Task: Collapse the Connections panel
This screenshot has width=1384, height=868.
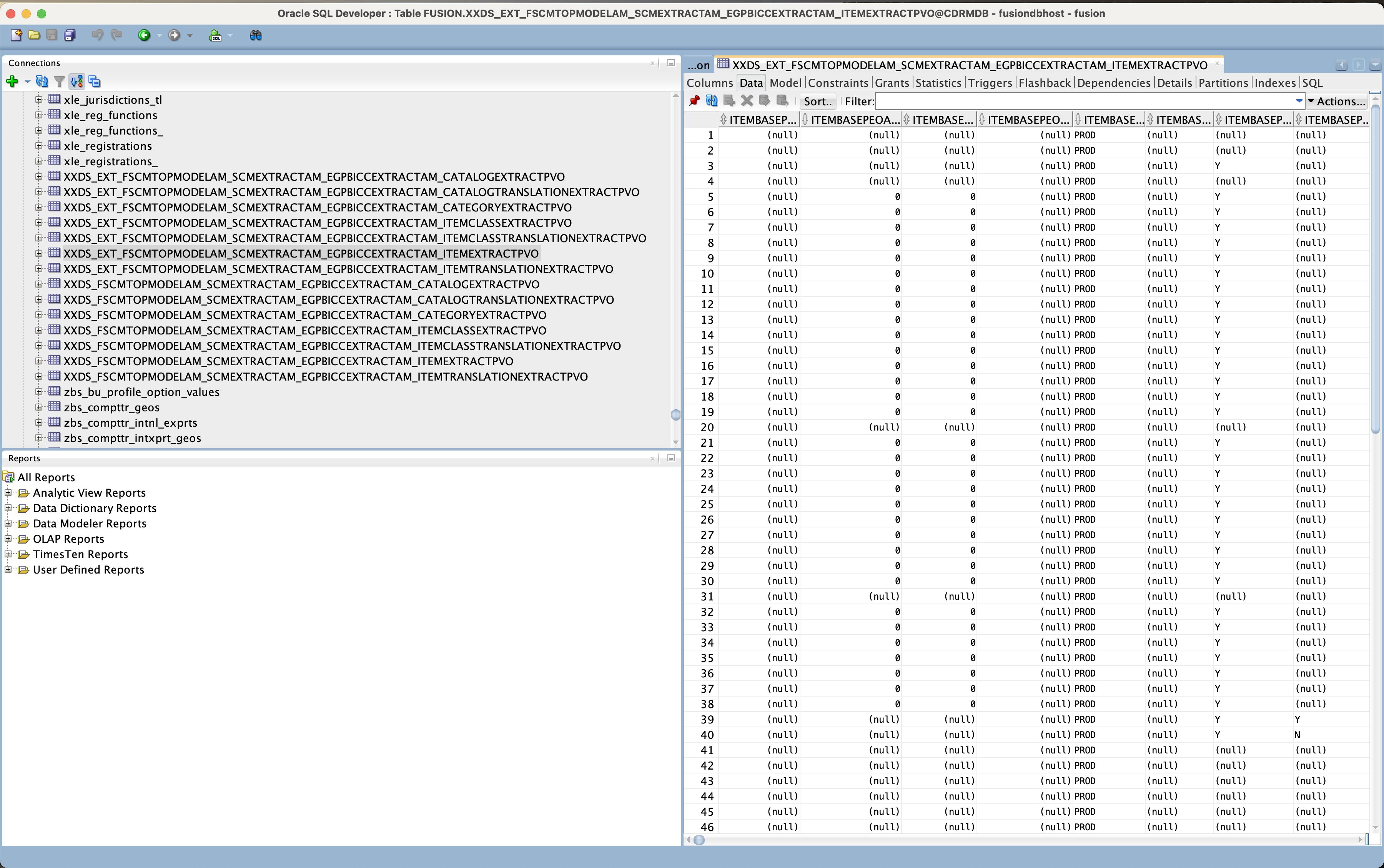Action: (670, 63)
